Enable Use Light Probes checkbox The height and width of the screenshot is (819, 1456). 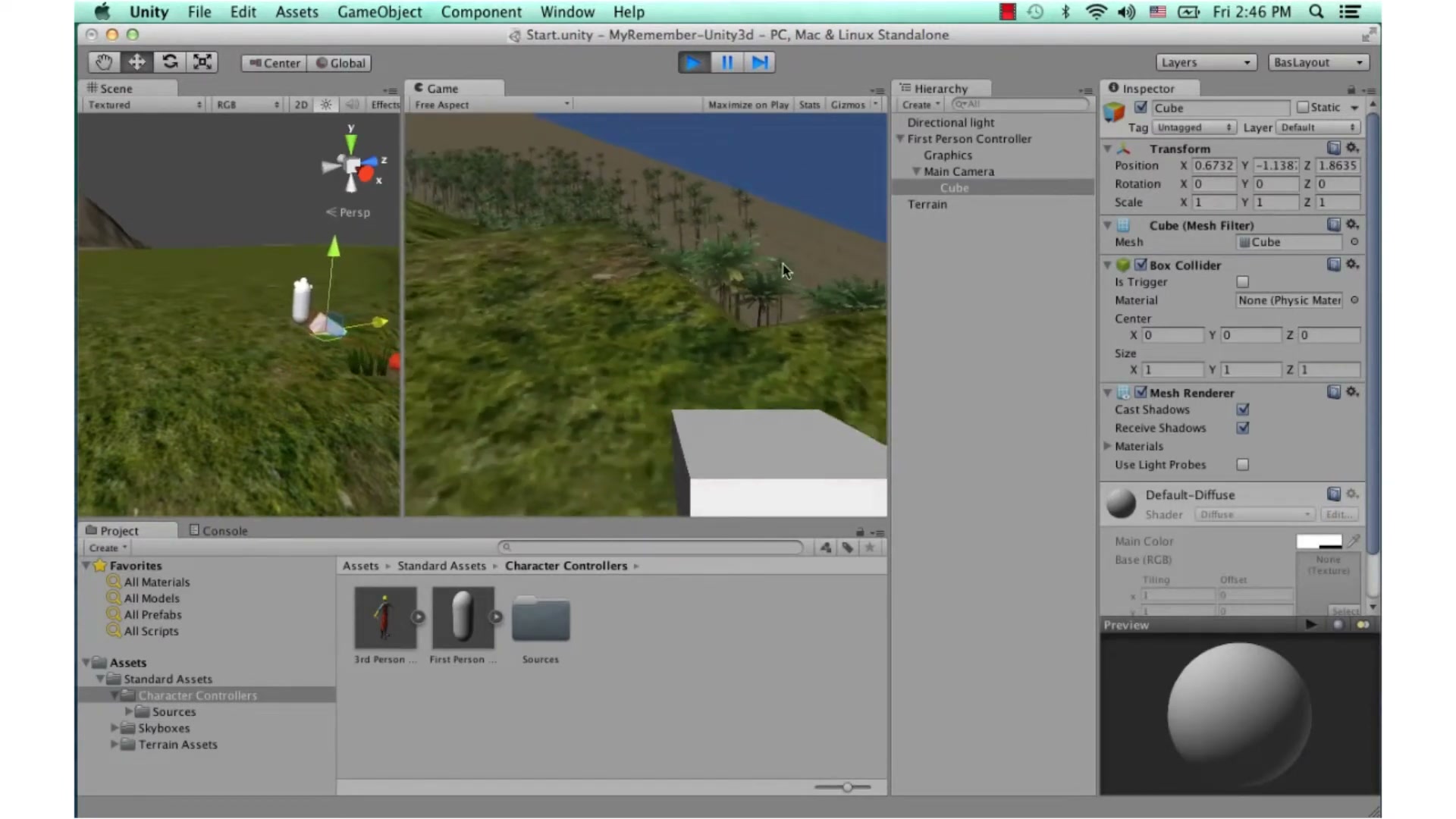(1242, 465)
